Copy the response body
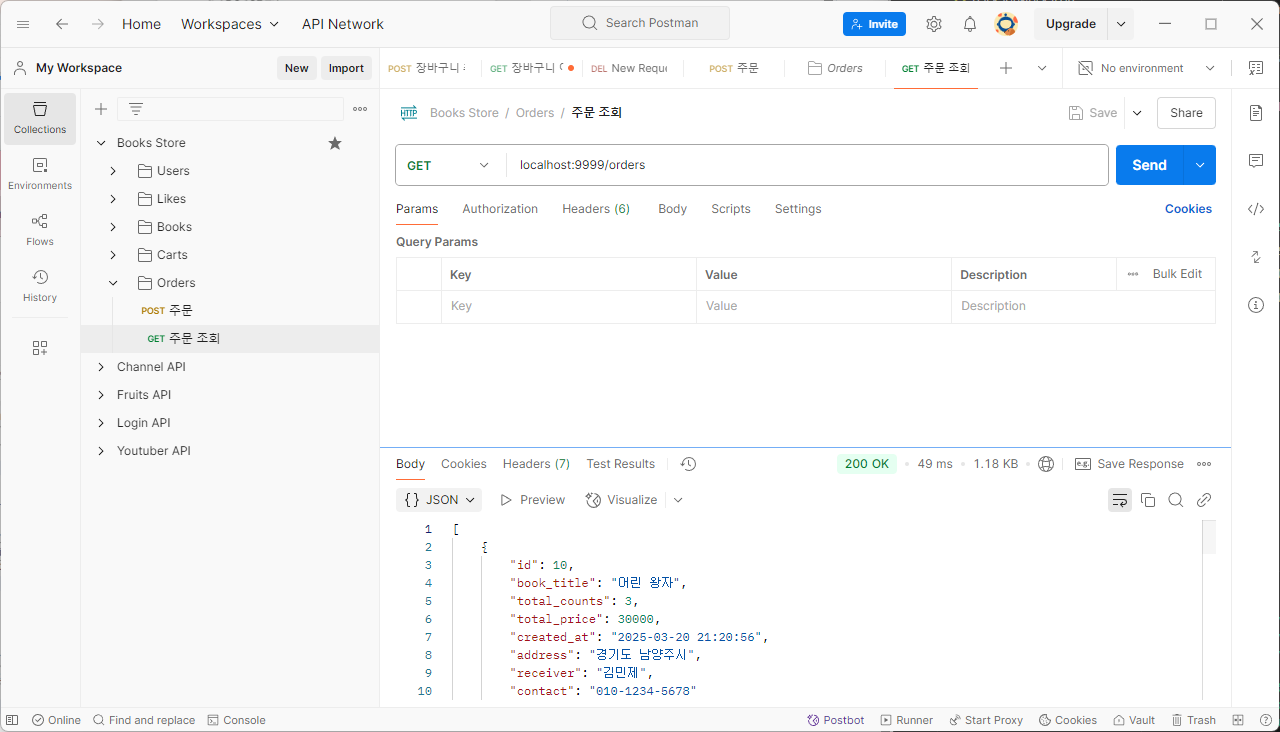1280x732 pixels. (1148, 500)
